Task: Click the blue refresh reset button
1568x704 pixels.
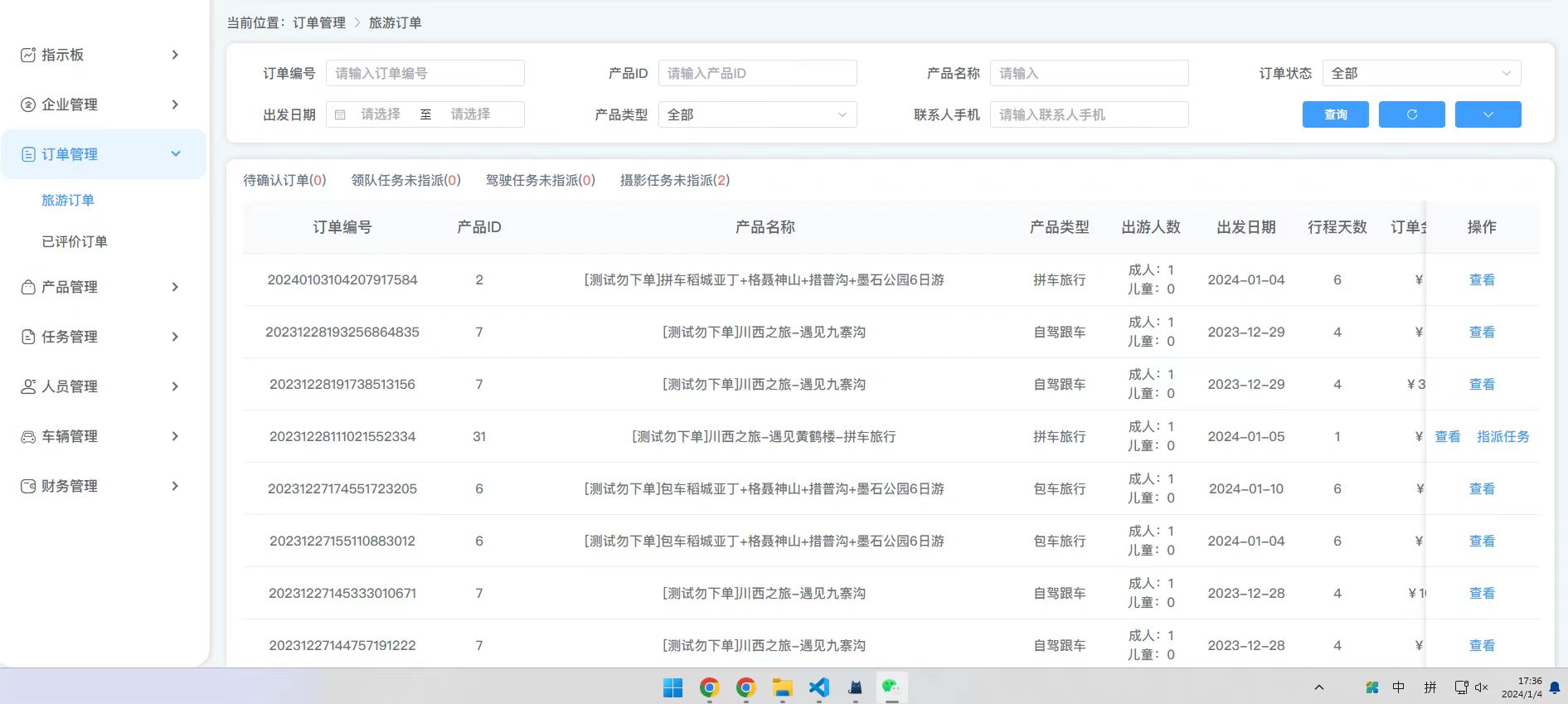Action: [1411, 114]
